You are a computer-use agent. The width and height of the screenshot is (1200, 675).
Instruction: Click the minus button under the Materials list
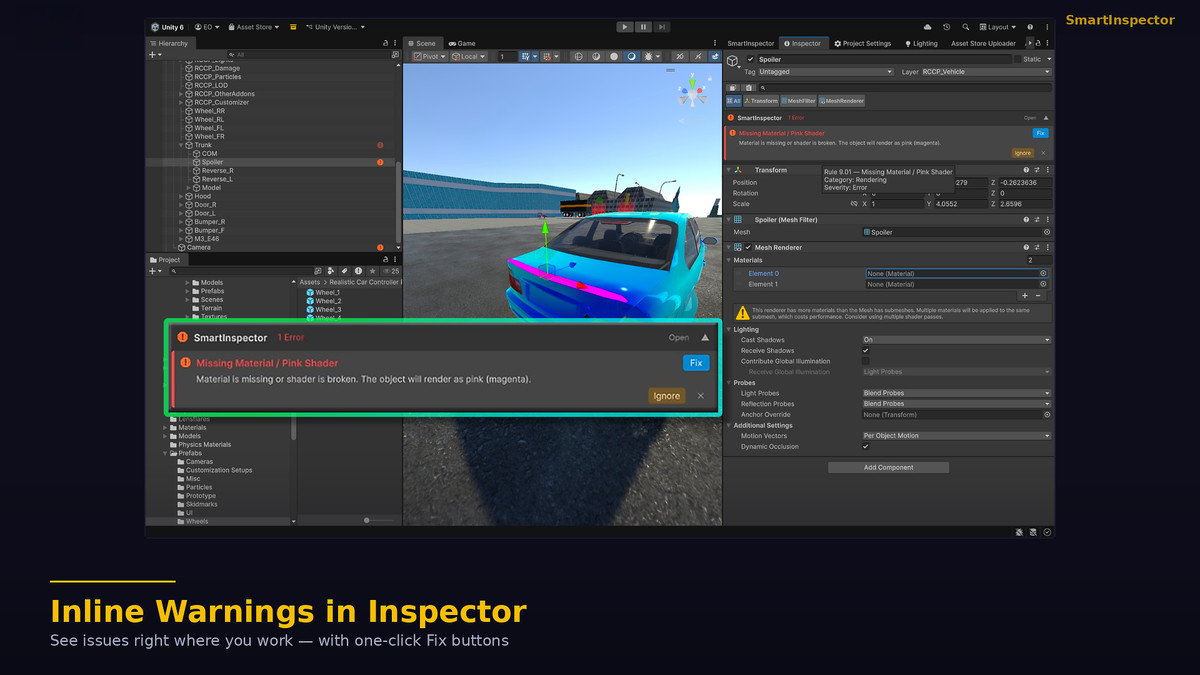(1038, 295)
